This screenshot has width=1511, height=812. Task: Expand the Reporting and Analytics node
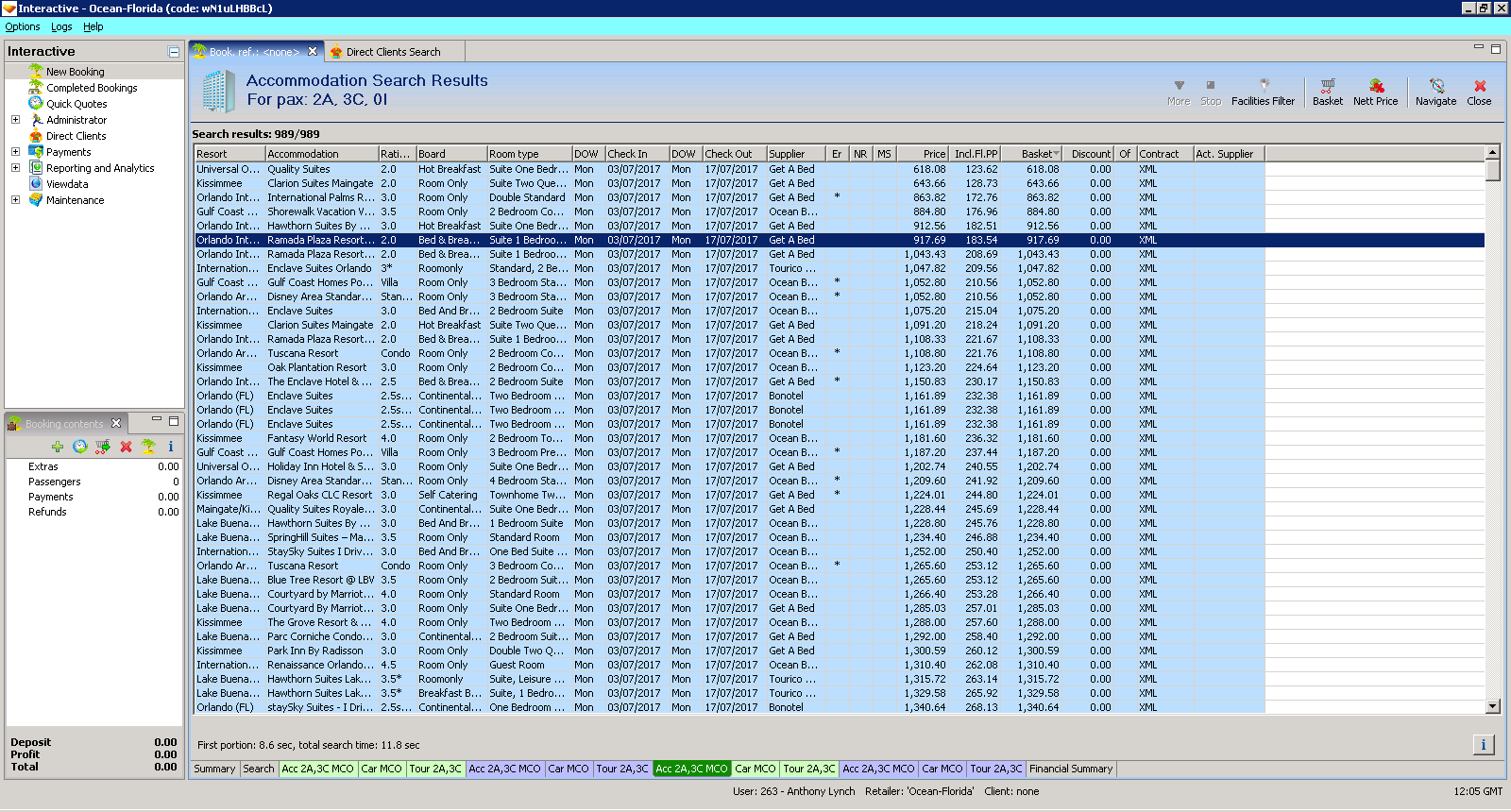coord(15,168)
